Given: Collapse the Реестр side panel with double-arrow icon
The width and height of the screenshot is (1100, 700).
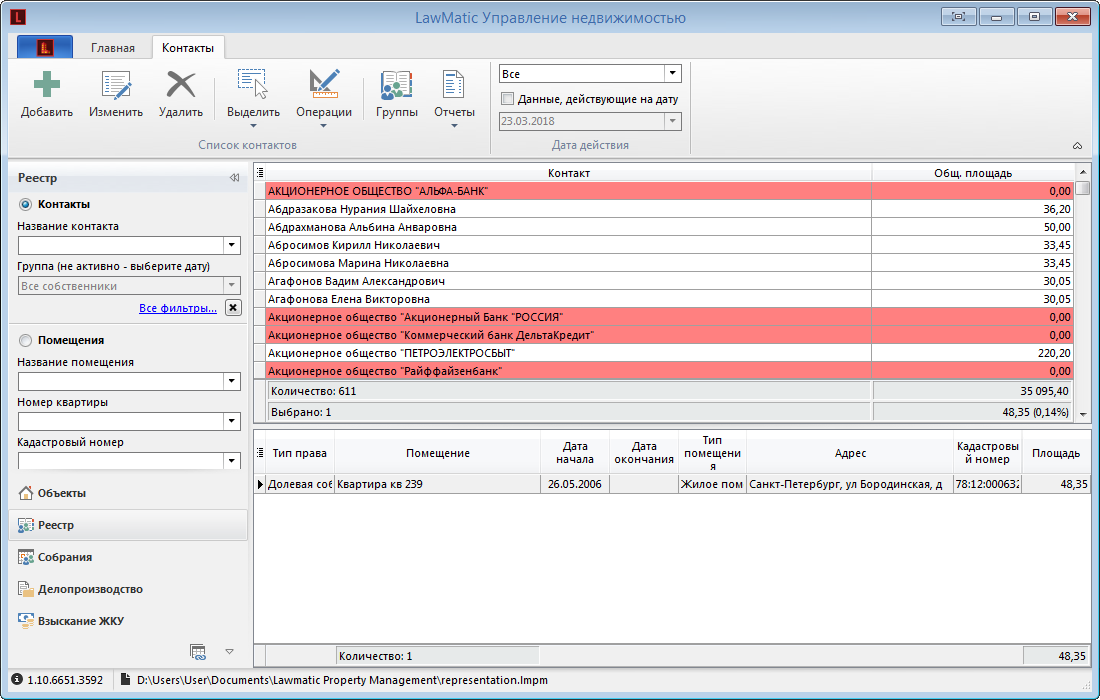Looking at the screenshot, I should point(234,178).
